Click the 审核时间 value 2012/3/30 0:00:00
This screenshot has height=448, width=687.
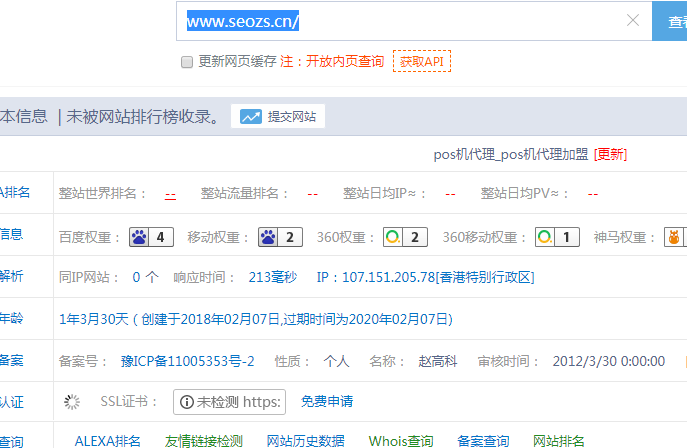point(609,361)
